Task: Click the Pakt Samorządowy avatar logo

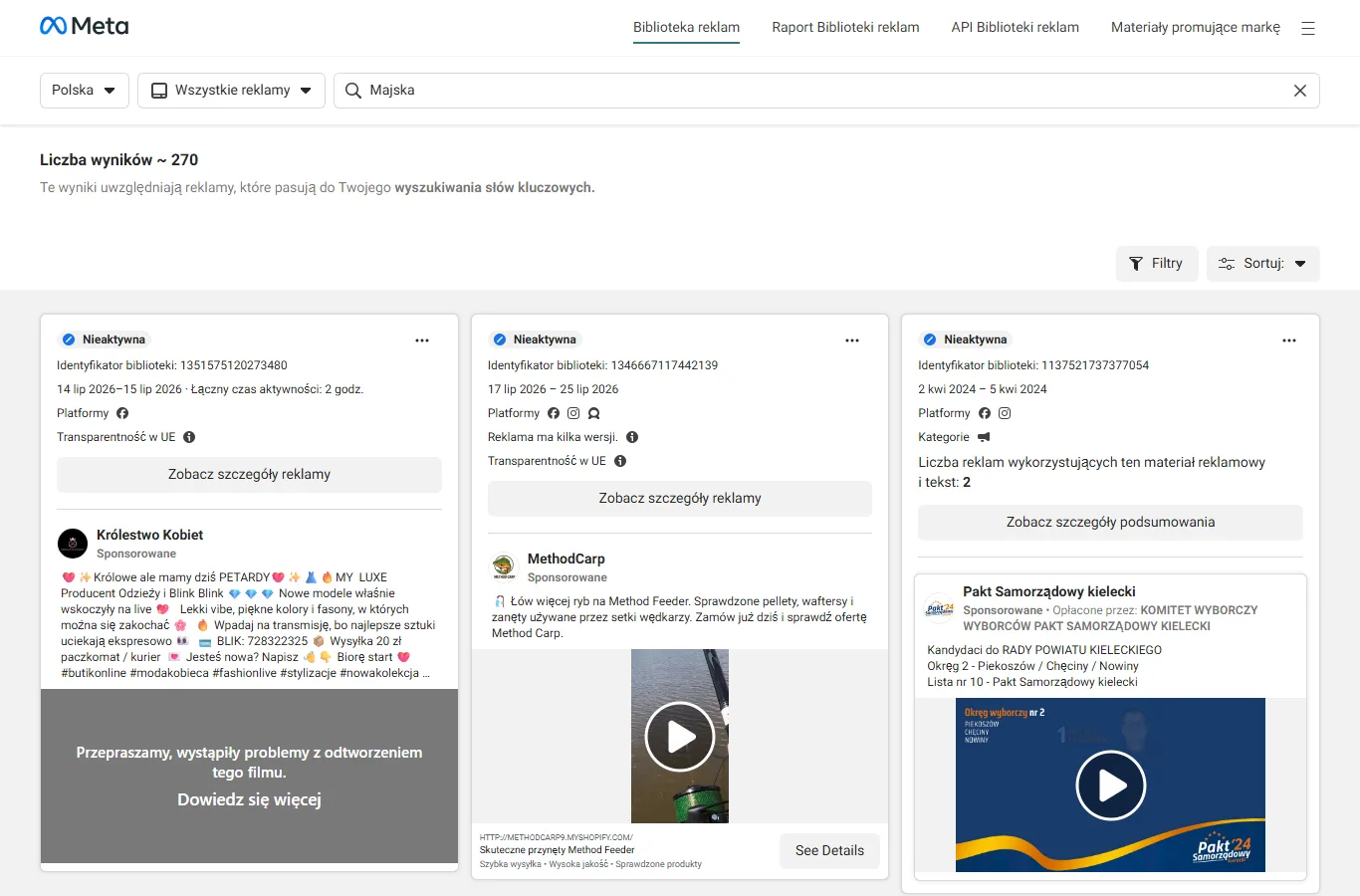Action: [x=940, y=608]
